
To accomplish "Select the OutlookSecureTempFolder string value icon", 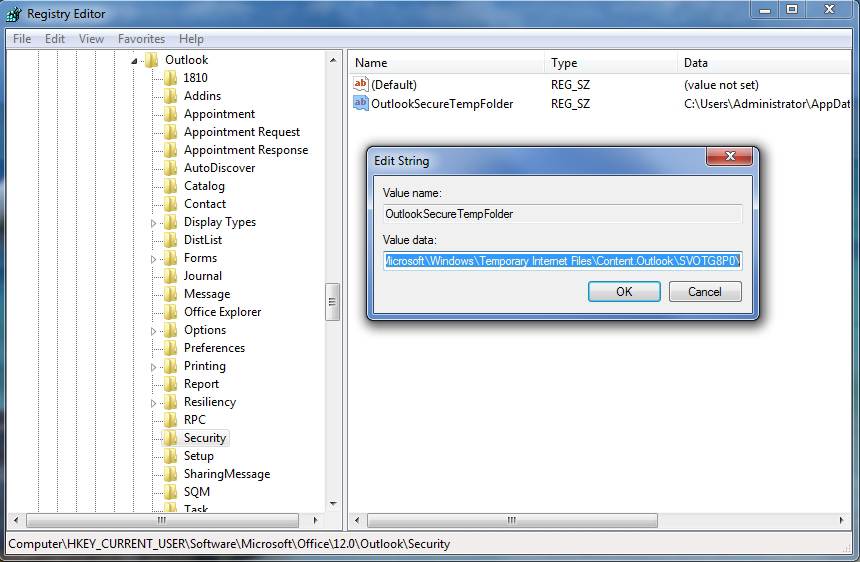I will point(361,104).
